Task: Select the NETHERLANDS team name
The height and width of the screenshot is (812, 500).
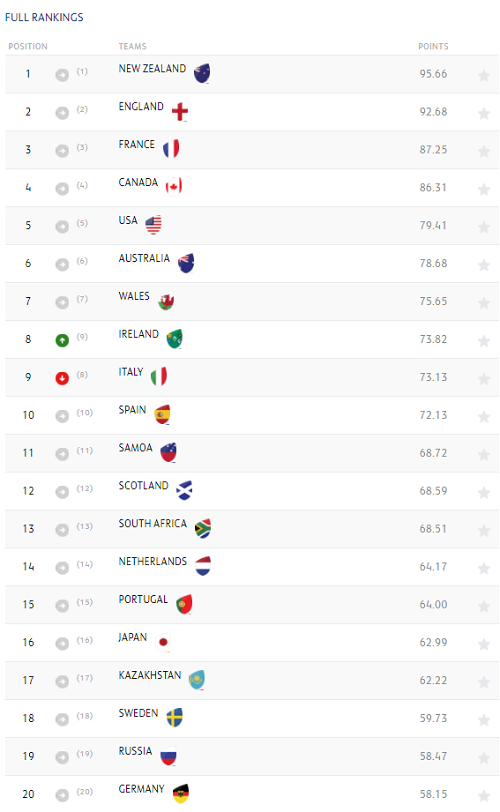Action: [x=153, y=561]
